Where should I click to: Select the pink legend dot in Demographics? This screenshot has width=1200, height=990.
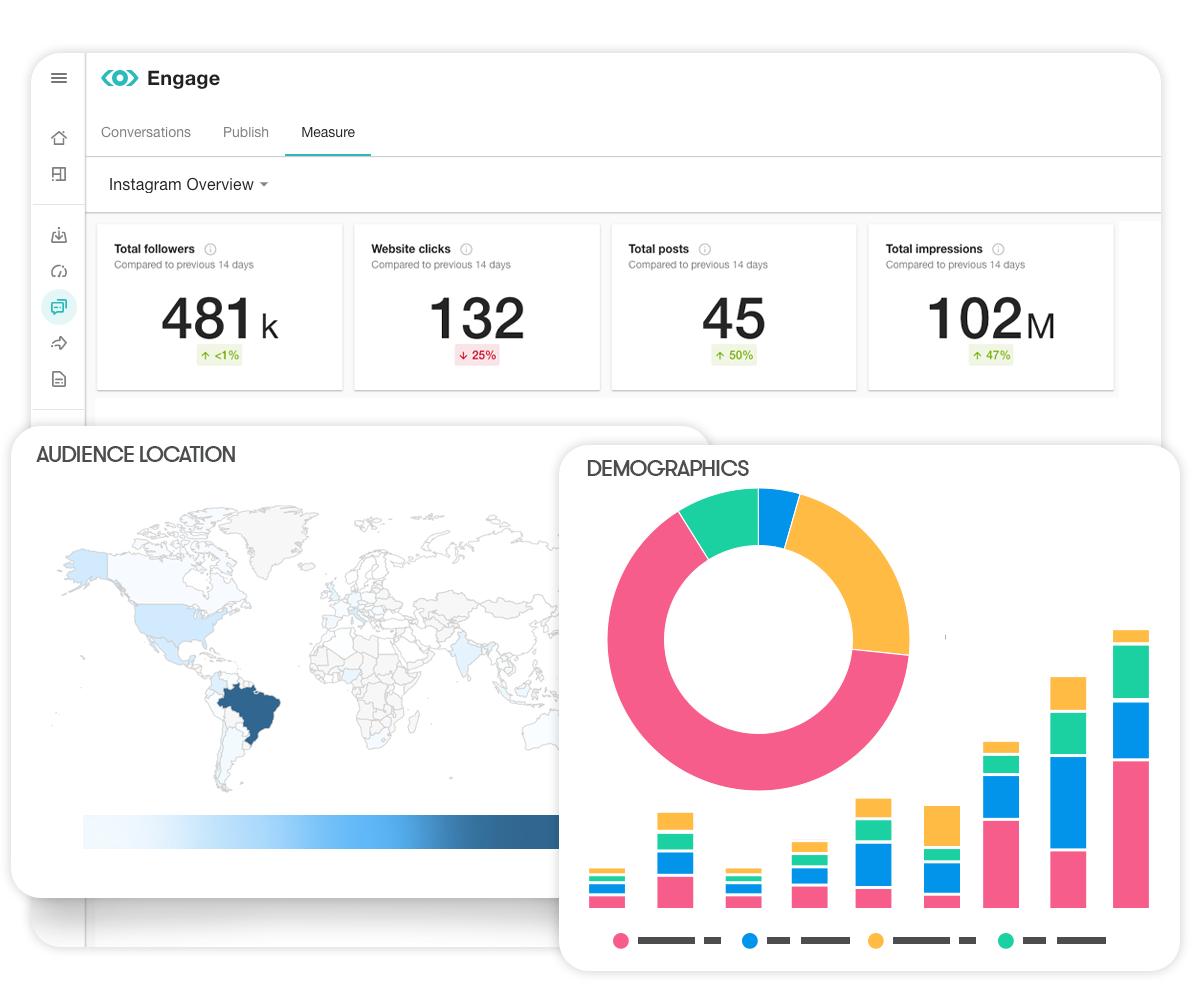pyautogui.click(x=620, y=941)
